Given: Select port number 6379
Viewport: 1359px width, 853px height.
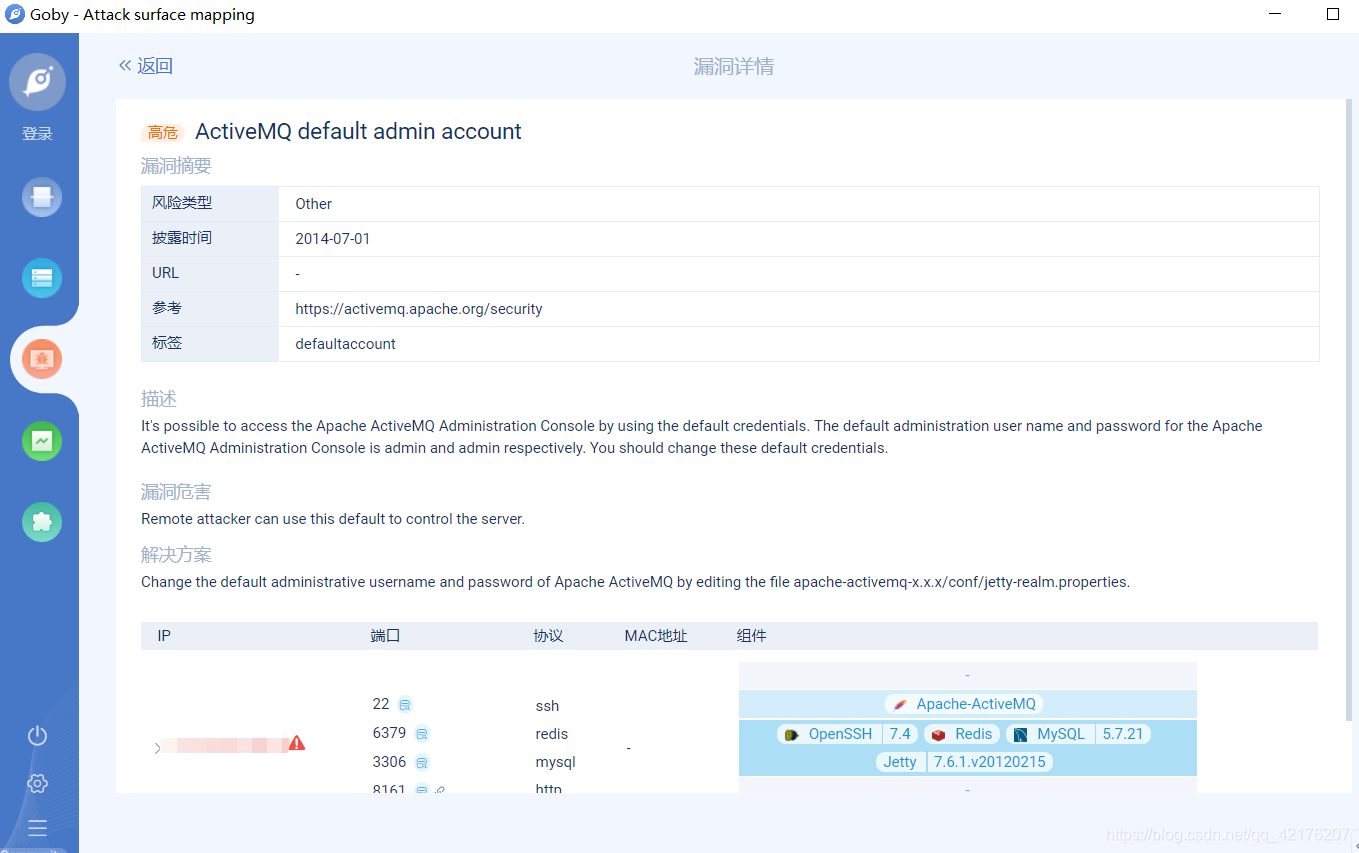Looking at the screenshot, I should tap(389, 733).
